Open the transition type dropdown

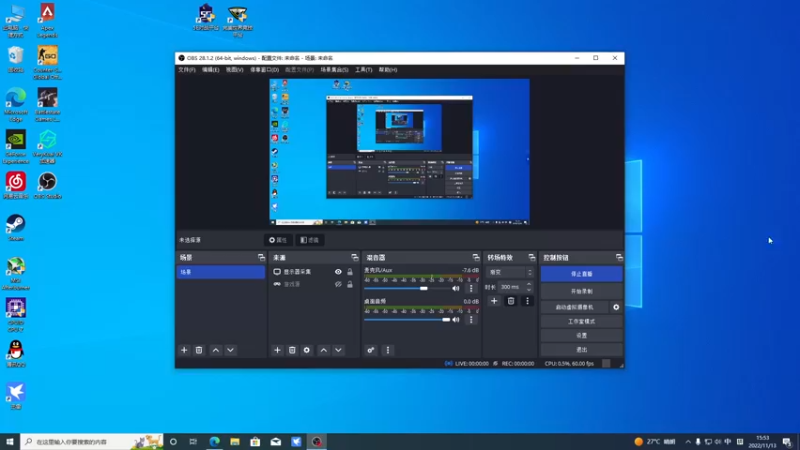click(x=510, y=272)
